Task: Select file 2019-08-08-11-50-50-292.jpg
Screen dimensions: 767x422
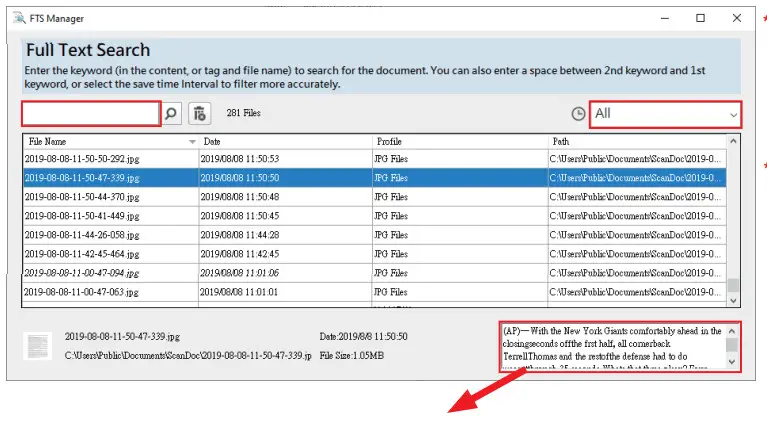Action: [x=82, y=159]
